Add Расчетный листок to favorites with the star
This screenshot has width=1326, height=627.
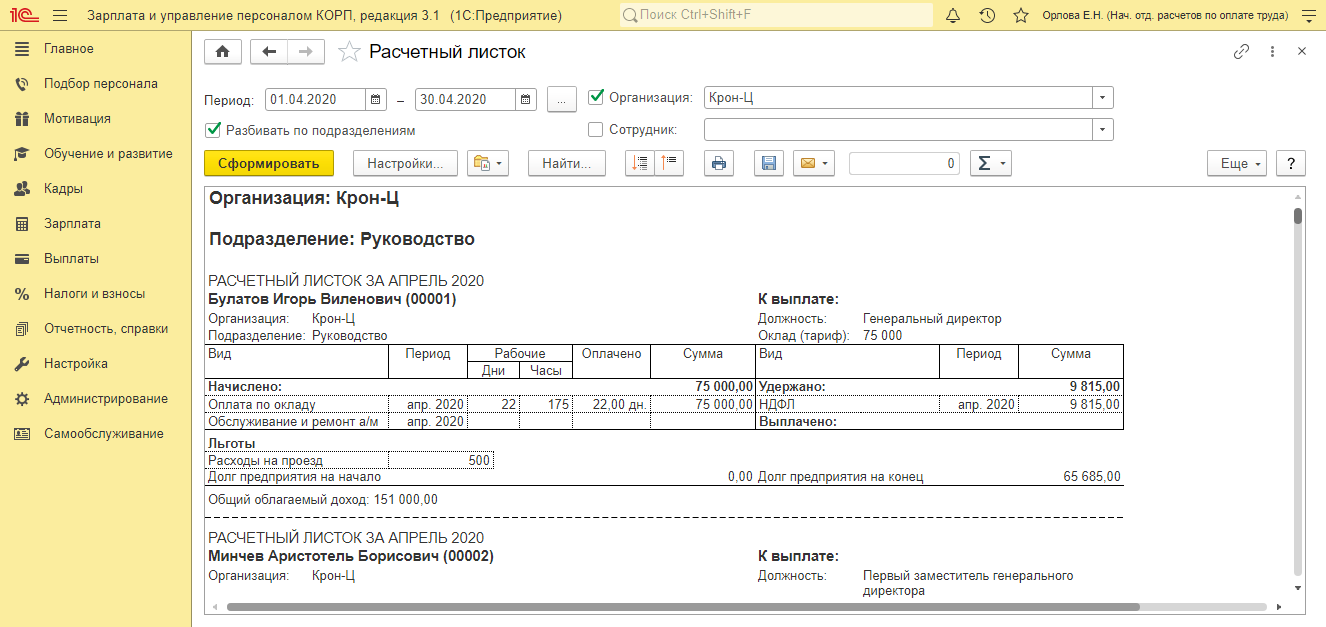coord(349,53)
